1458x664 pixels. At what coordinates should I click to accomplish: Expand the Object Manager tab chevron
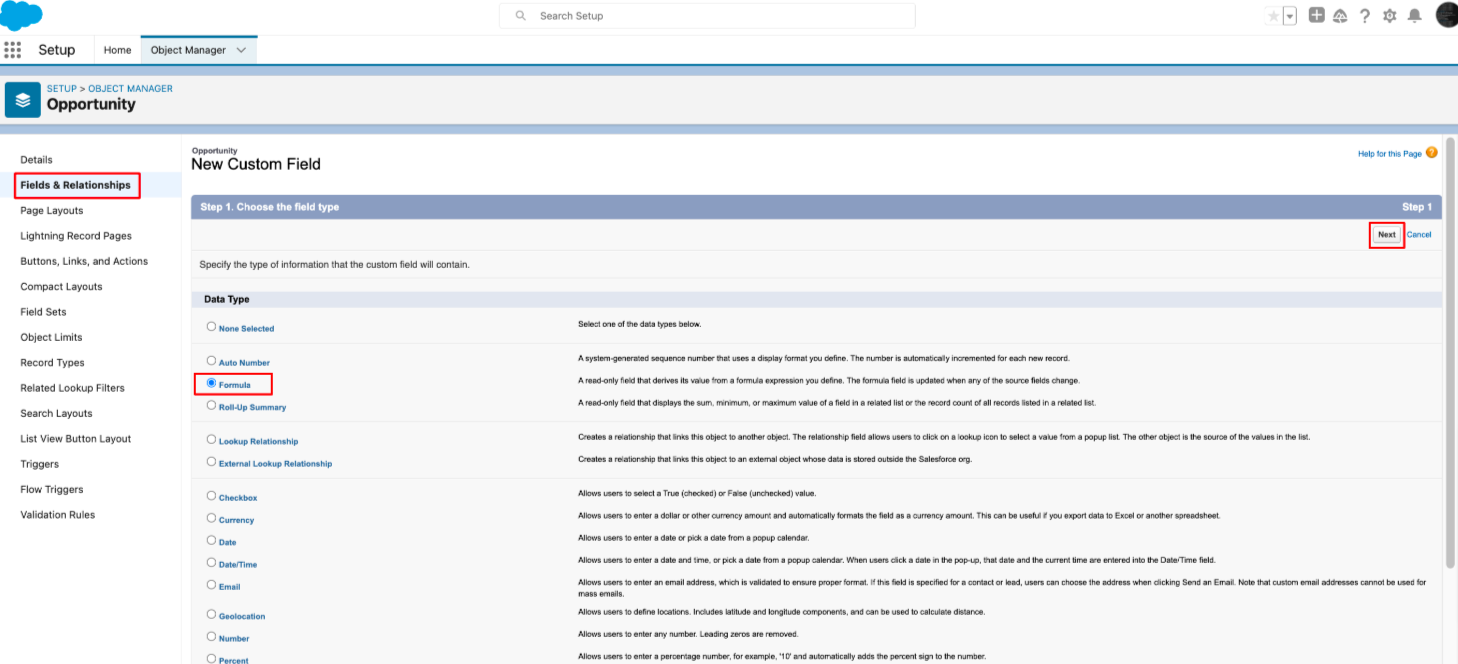pos(241,50)
